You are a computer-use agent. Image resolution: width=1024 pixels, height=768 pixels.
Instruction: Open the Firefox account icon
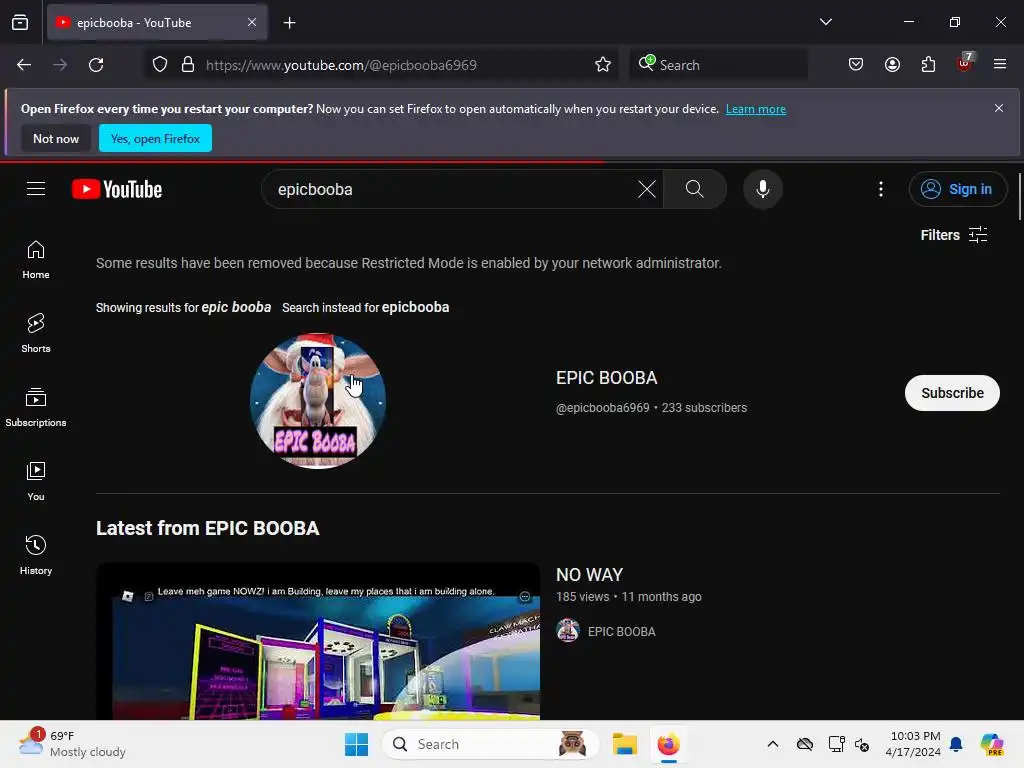click(x=892, y=64)
